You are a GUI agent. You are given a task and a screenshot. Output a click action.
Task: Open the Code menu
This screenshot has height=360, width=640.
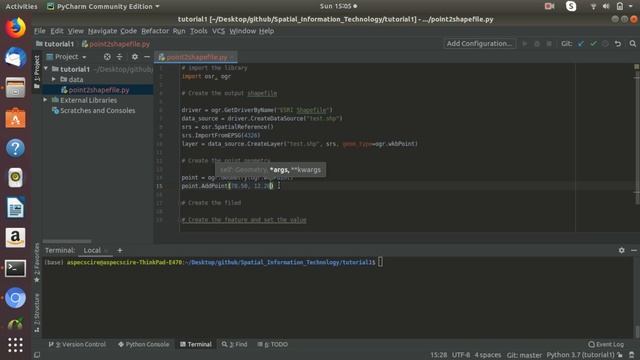pos(129,31)
